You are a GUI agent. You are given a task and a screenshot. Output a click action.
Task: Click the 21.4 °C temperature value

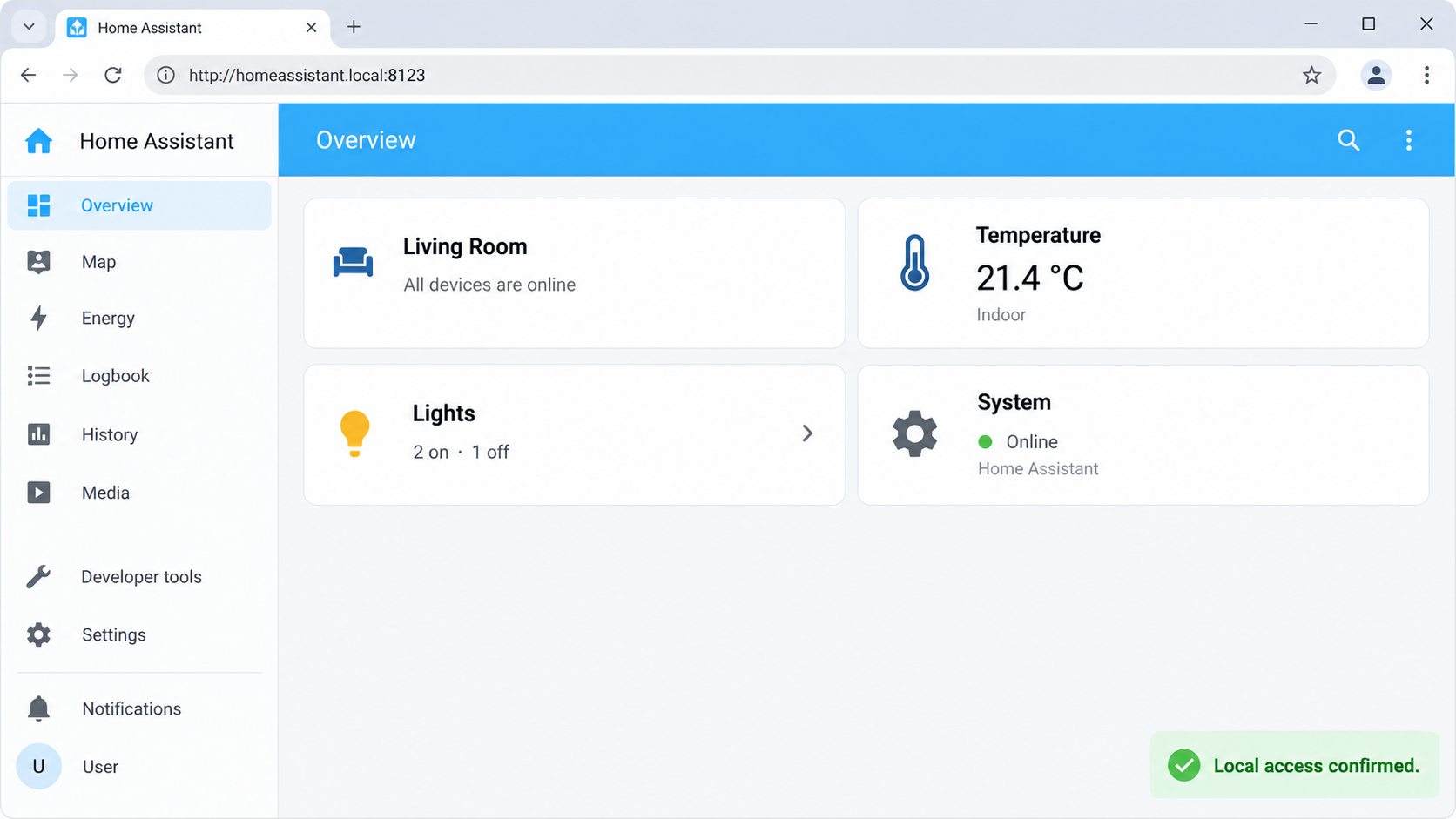(1030, 279)
